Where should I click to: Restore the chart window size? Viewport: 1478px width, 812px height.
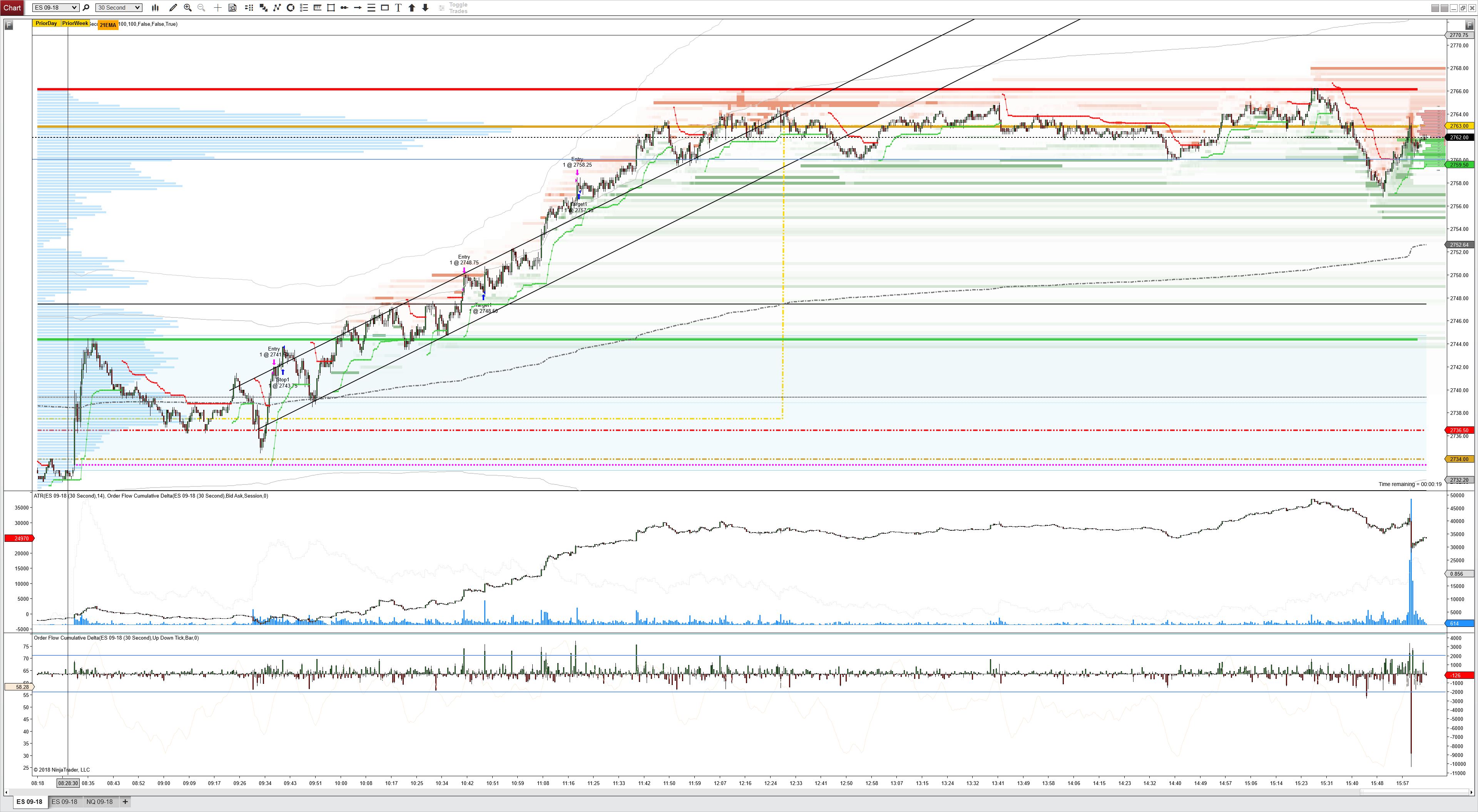(1463, 8)
